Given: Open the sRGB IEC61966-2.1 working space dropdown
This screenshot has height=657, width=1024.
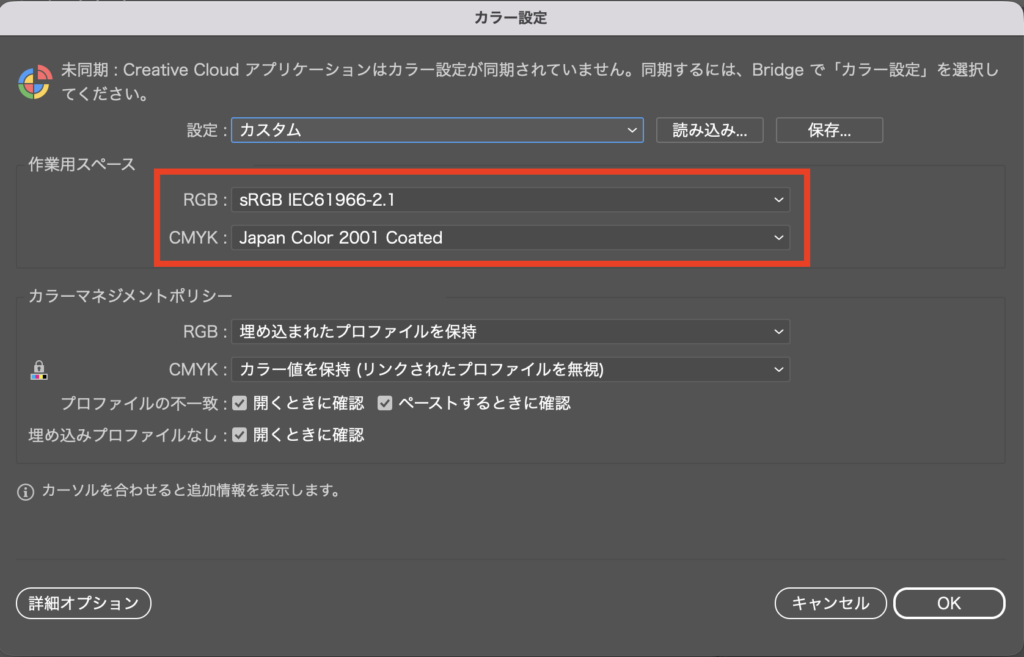Looking at the screenshot, I should click(x=510, y=200).
